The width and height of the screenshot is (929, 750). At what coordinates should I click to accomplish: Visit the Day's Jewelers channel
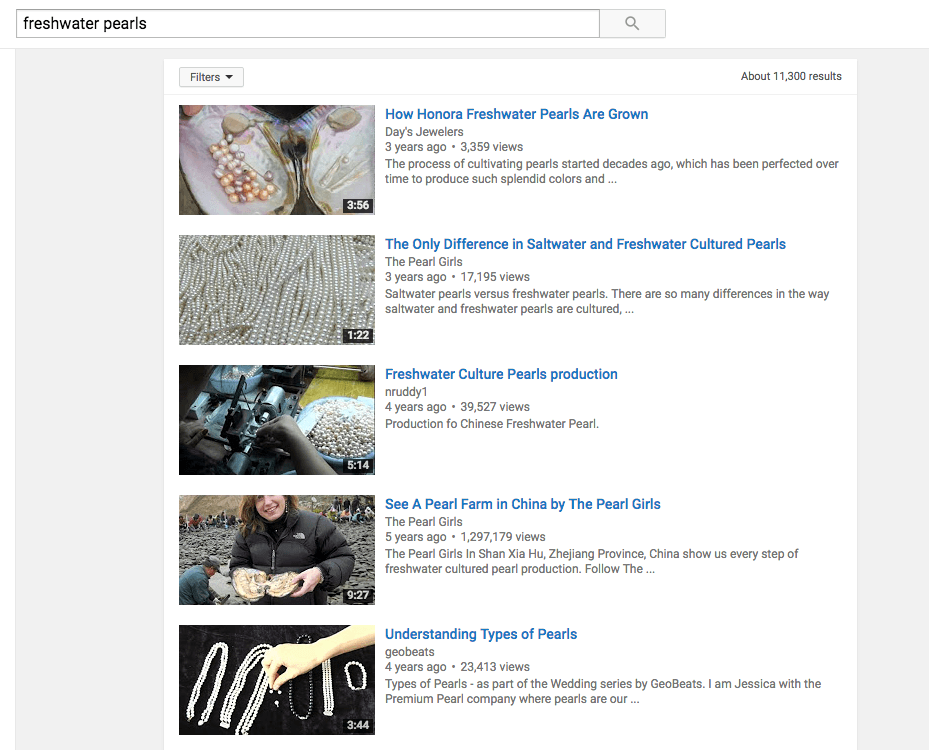[424, 132]
